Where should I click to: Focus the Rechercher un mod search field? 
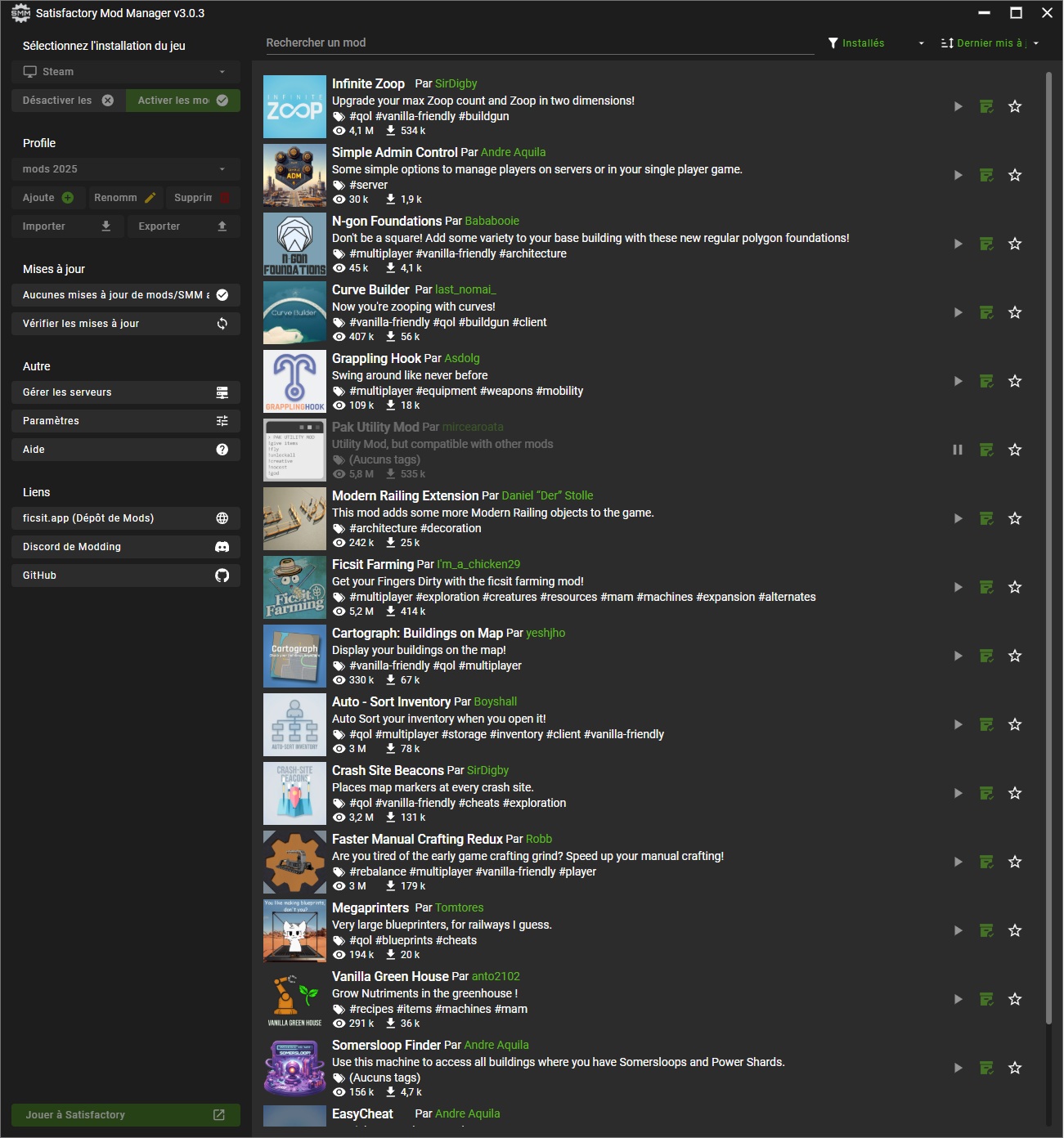540,43
